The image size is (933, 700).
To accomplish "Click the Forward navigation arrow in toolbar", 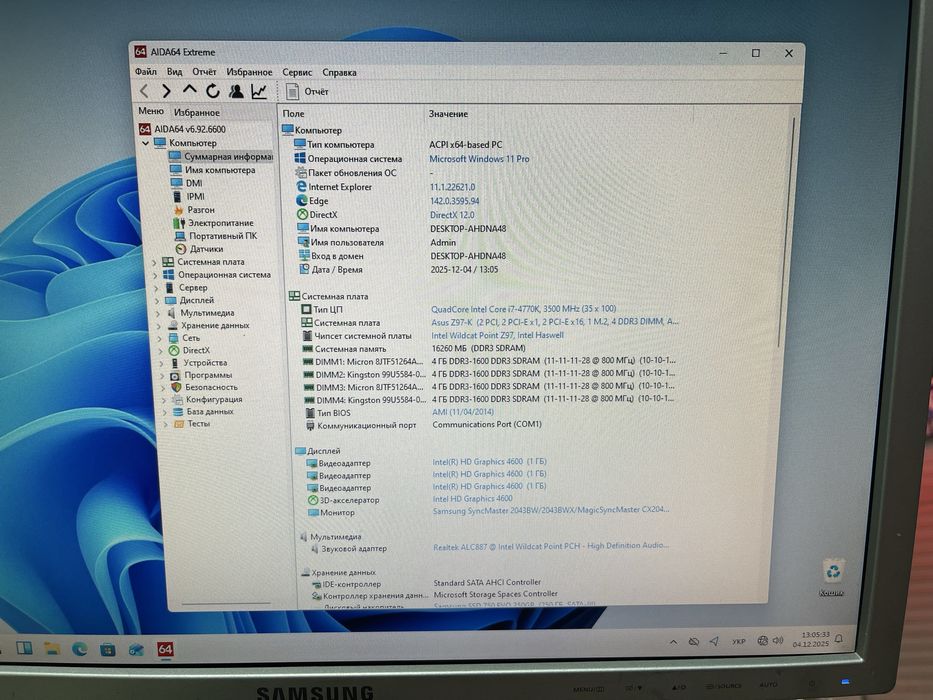I will 166,91.
